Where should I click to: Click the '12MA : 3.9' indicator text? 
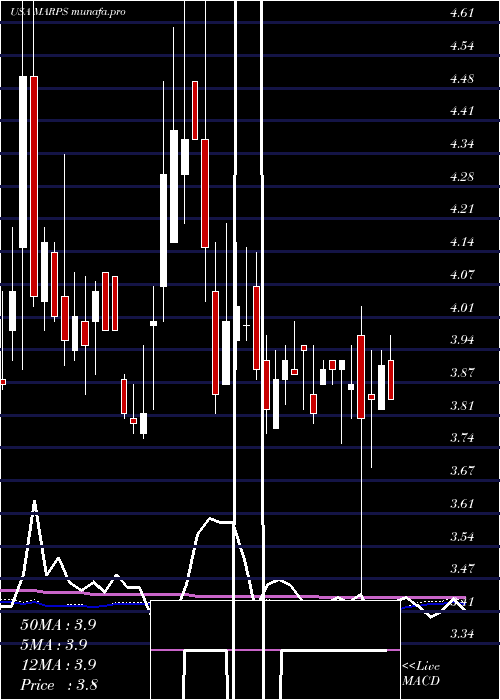coord(58,665)
